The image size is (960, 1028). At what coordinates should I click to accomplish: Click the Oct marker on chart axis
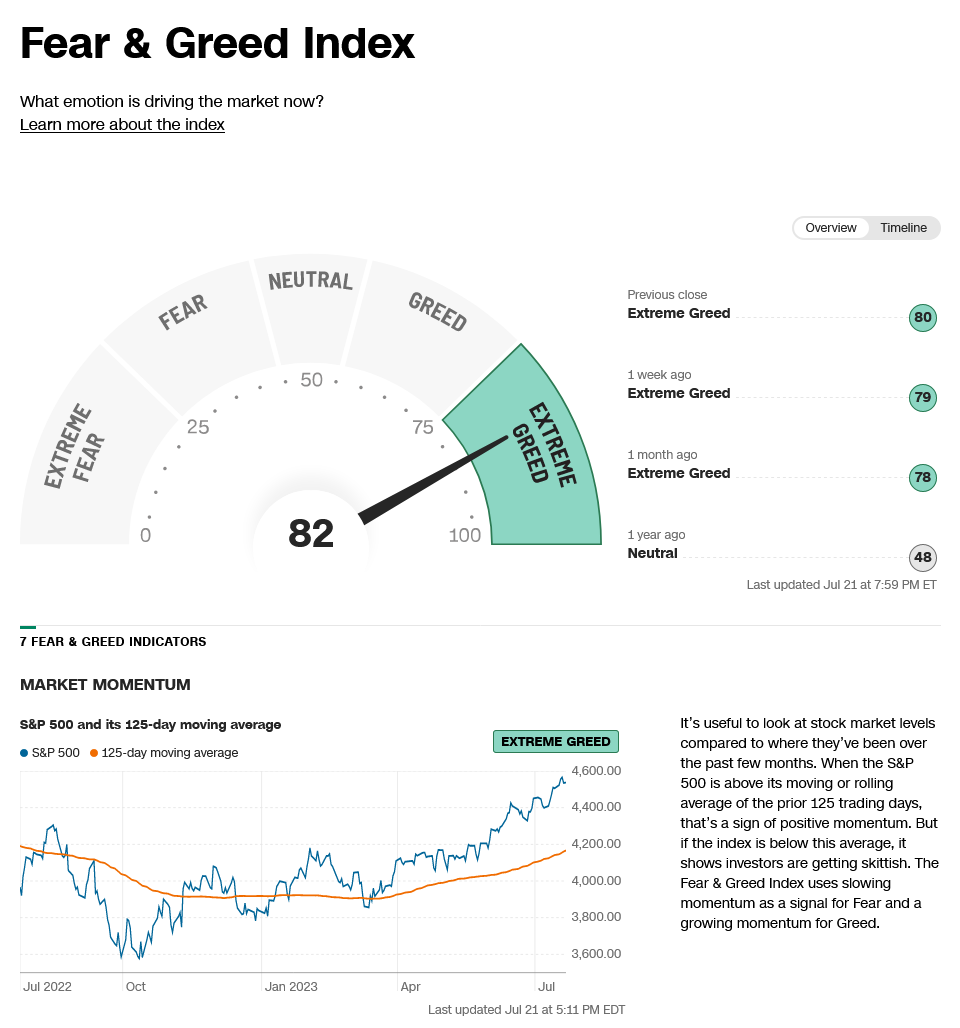pos(135,986)
